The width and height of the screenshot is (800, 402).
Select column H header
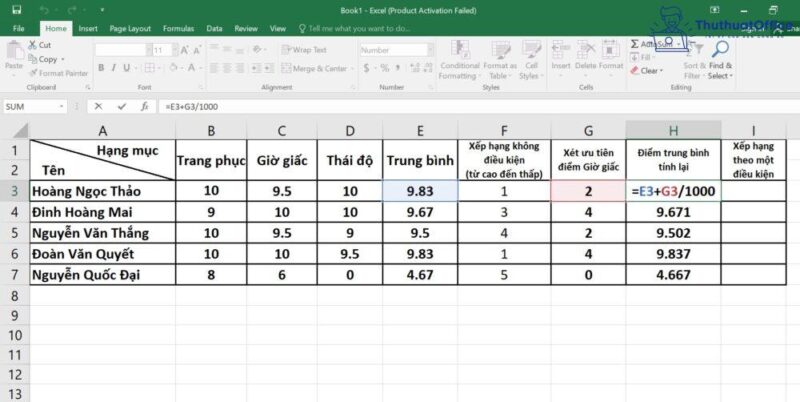pyautogui.click(x=673, y=131)
